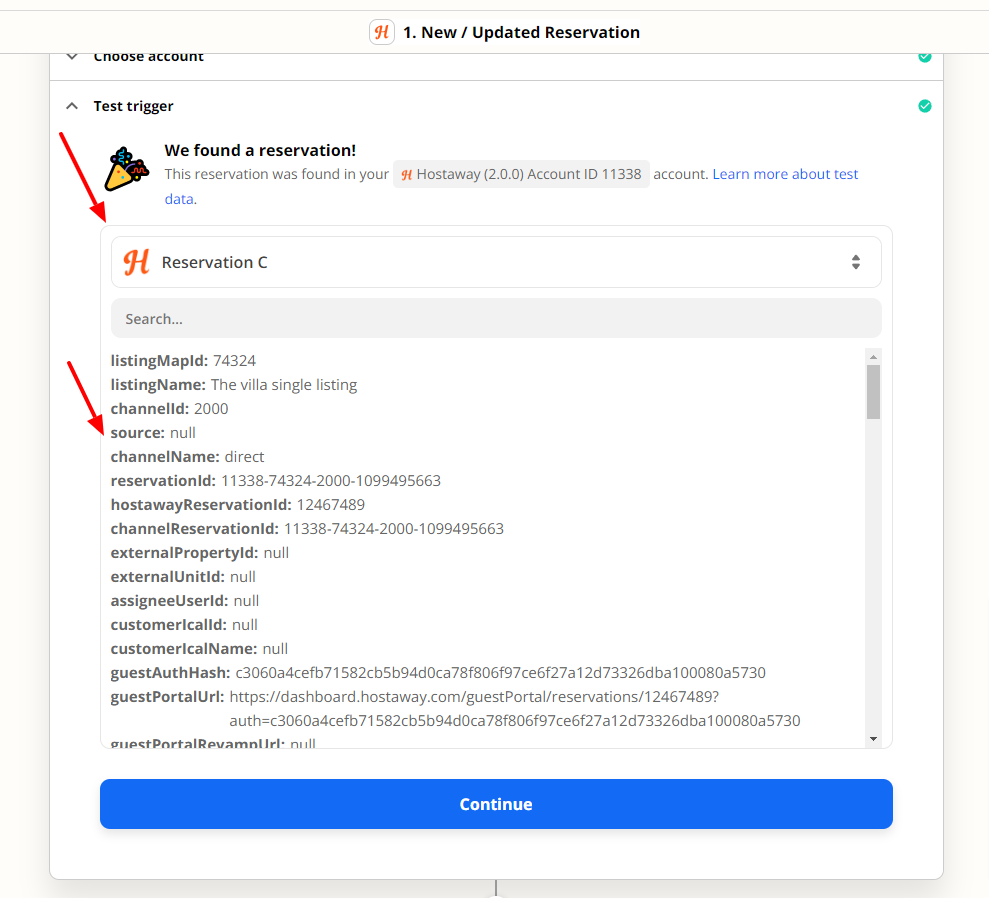Click the scrollbar down arrow in data list
Image resolution: width=989 pixels, height=898 pixels.
(x=874, y=738)
